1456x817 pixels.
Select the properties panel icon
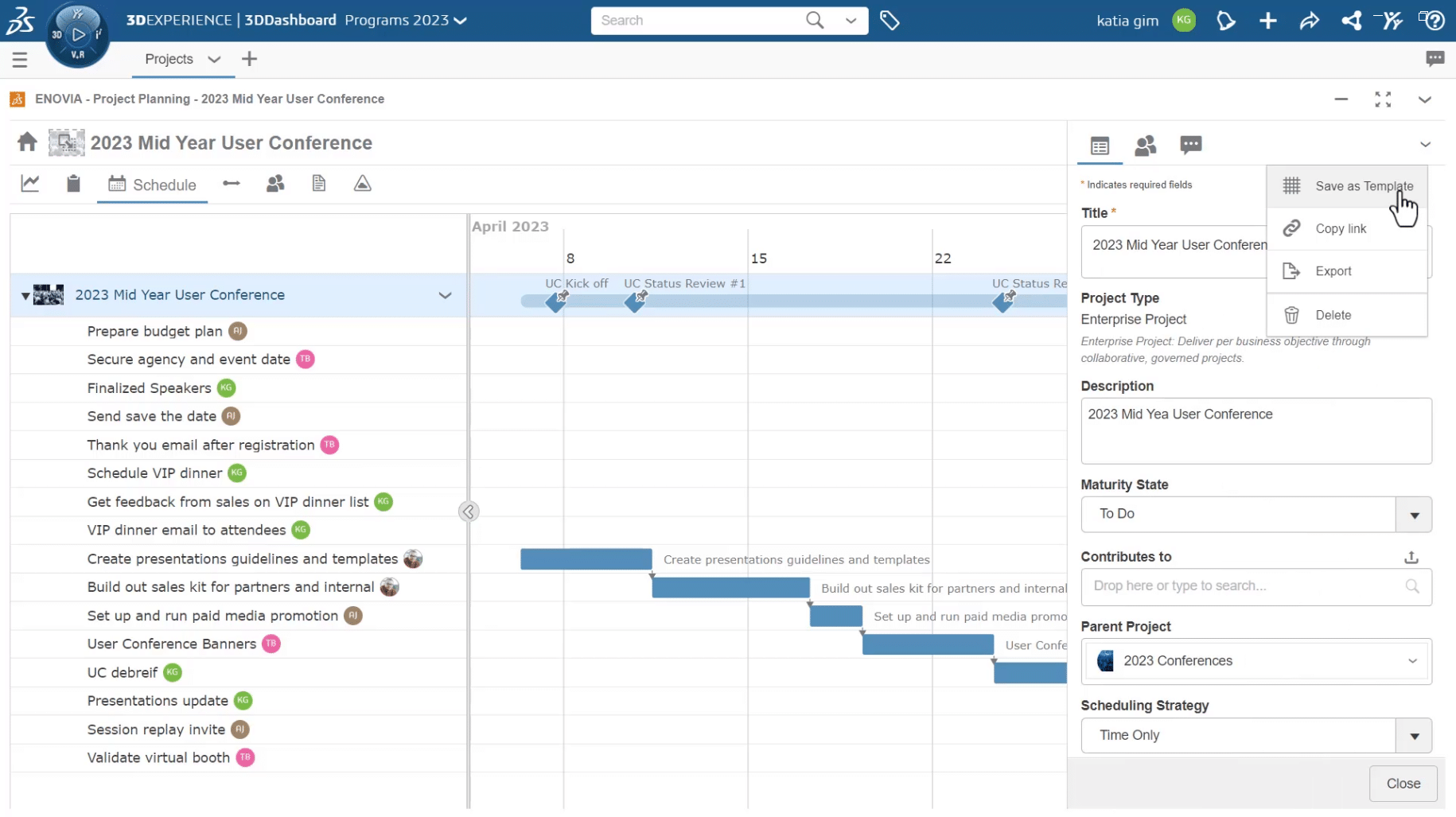point(1100,146)
